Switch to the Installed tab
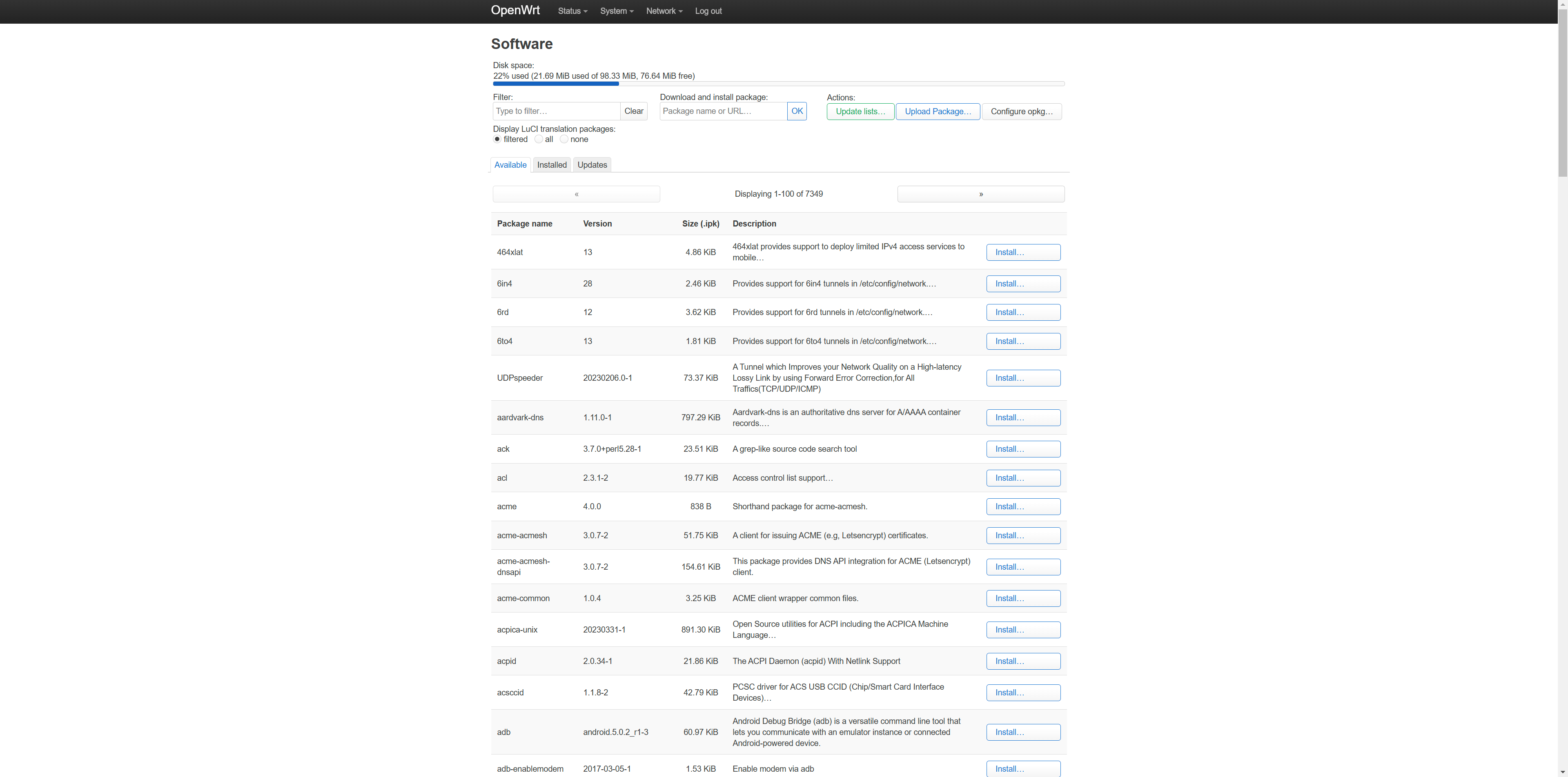 [x=552, y=165]
